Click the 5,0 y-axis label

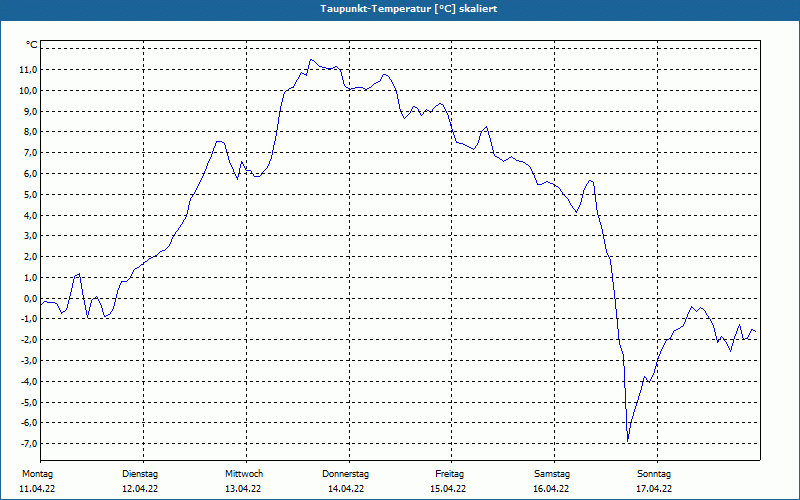coord(30,194)
